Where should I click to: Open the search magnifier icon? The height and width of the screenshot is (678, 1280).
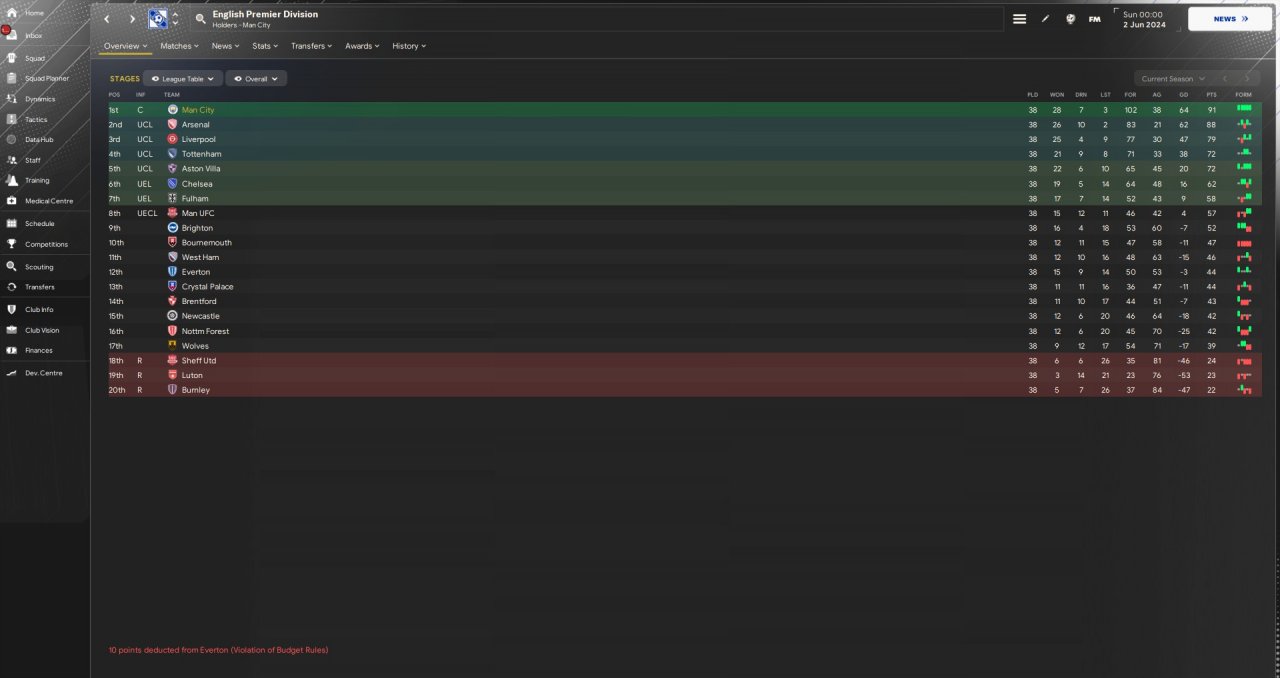201,19
